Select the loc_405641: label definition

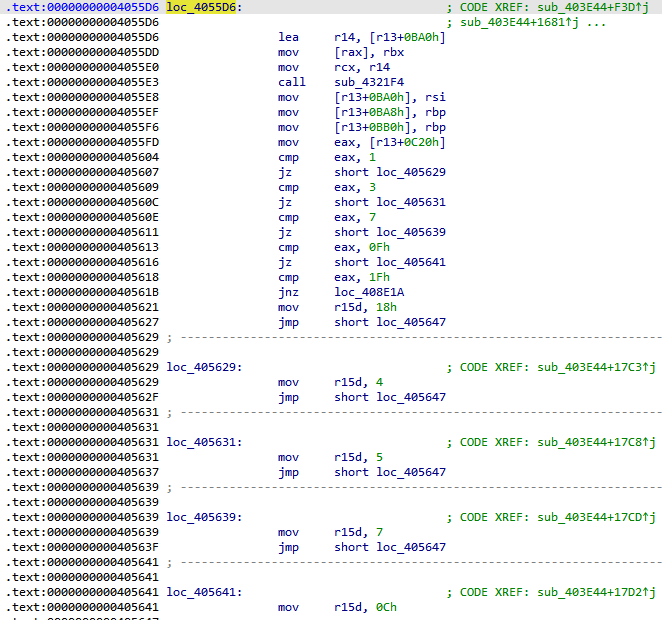[x=204, y=592]
